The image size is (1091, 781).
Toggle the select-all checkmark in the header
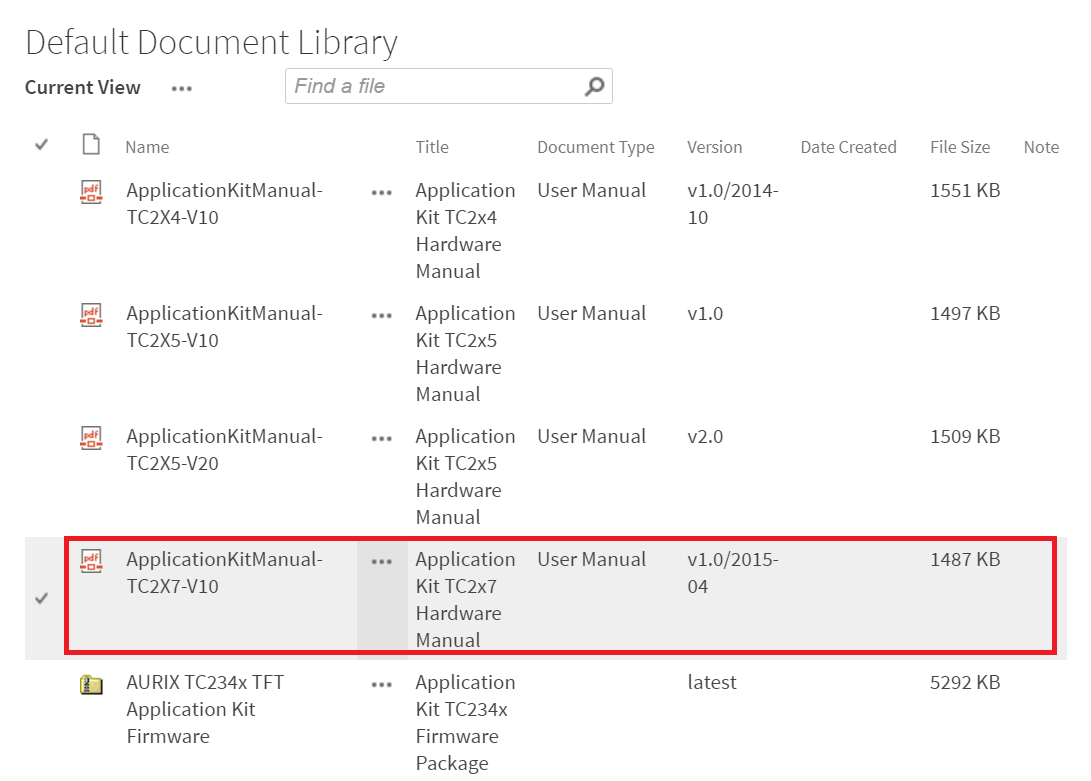coord(42,145)
